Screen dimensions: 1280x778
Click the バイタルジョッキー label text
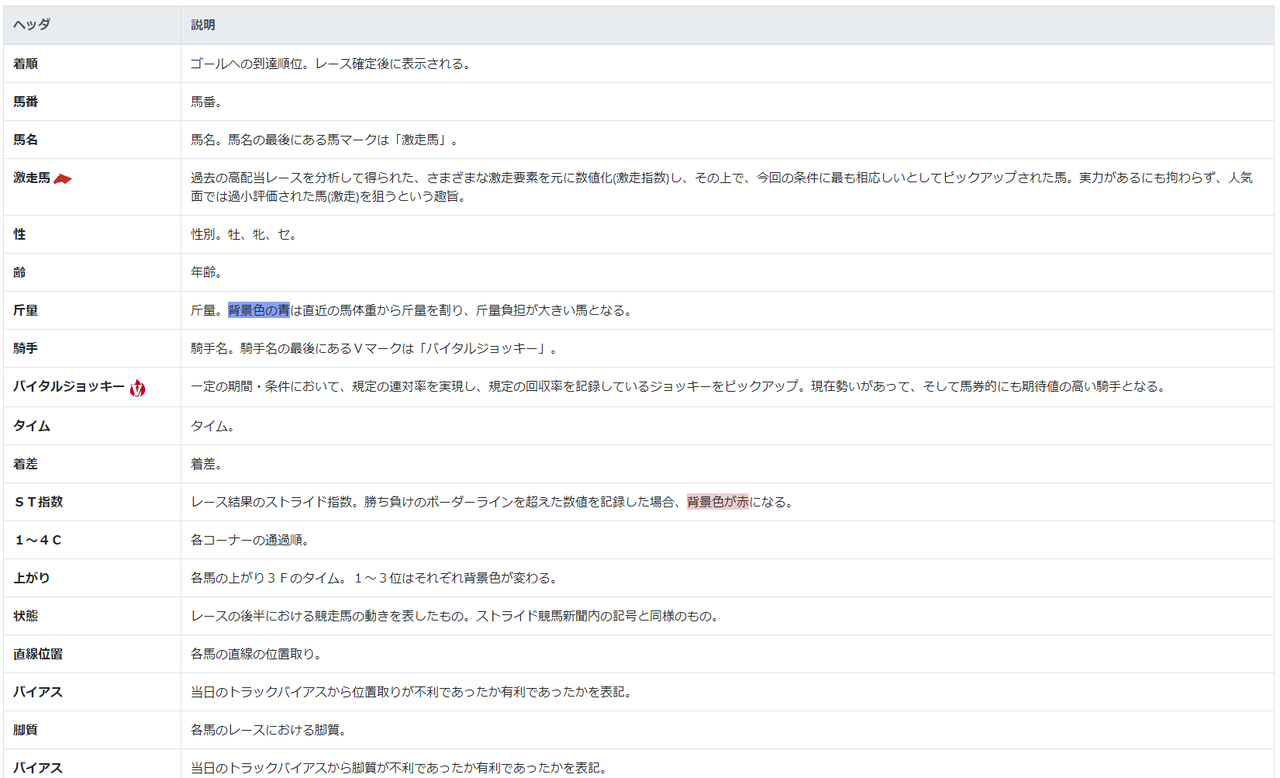point(69,387)
